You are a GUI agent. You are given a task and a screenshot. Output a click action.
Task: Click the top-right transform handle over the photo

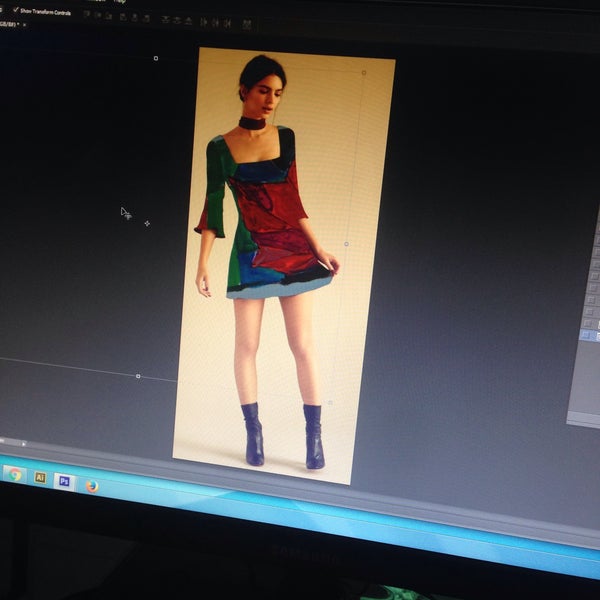364,72
